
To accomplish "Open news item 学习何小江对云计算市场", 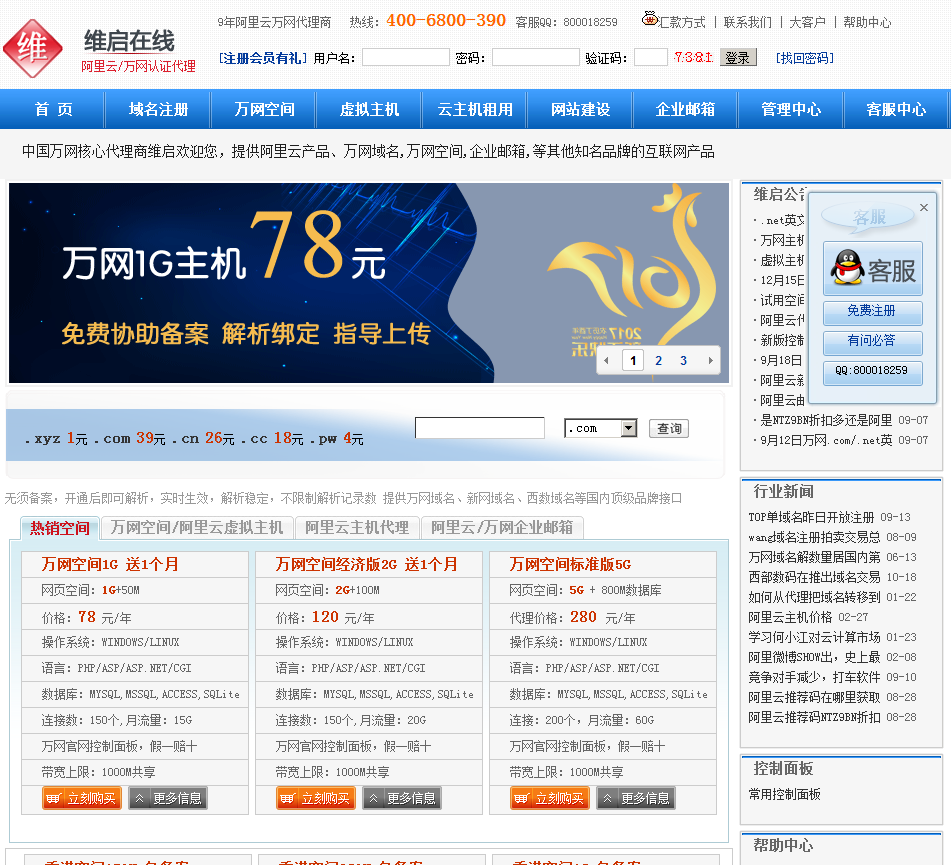I will pos(814,638).
